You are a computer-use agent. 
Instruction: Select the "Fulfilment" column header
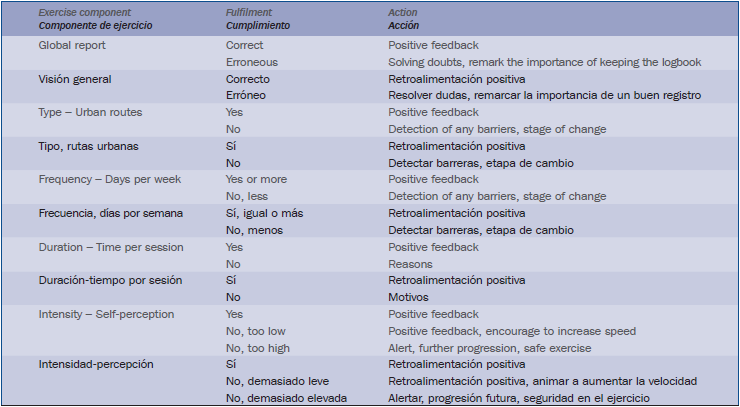(250, 12)
